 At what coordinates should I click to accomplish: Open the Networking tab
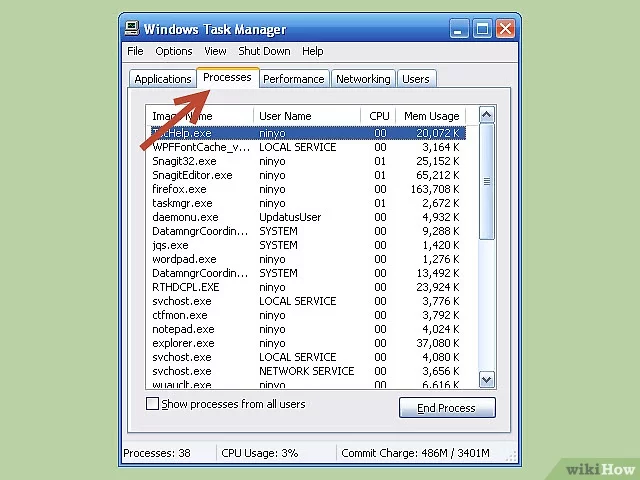[363, 79]
